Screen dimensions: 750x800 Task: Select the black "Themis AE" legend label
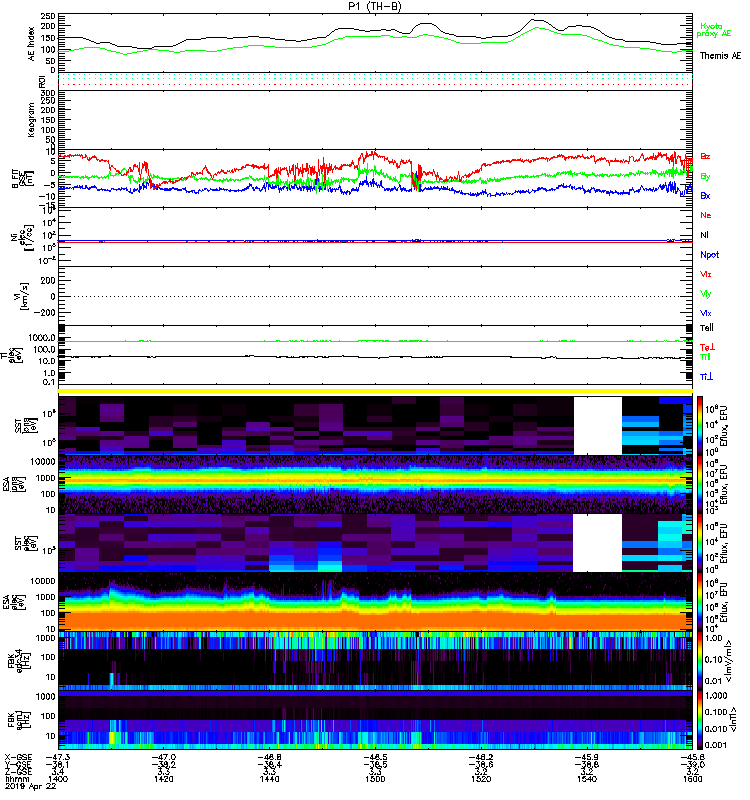(x=720, y=56)
